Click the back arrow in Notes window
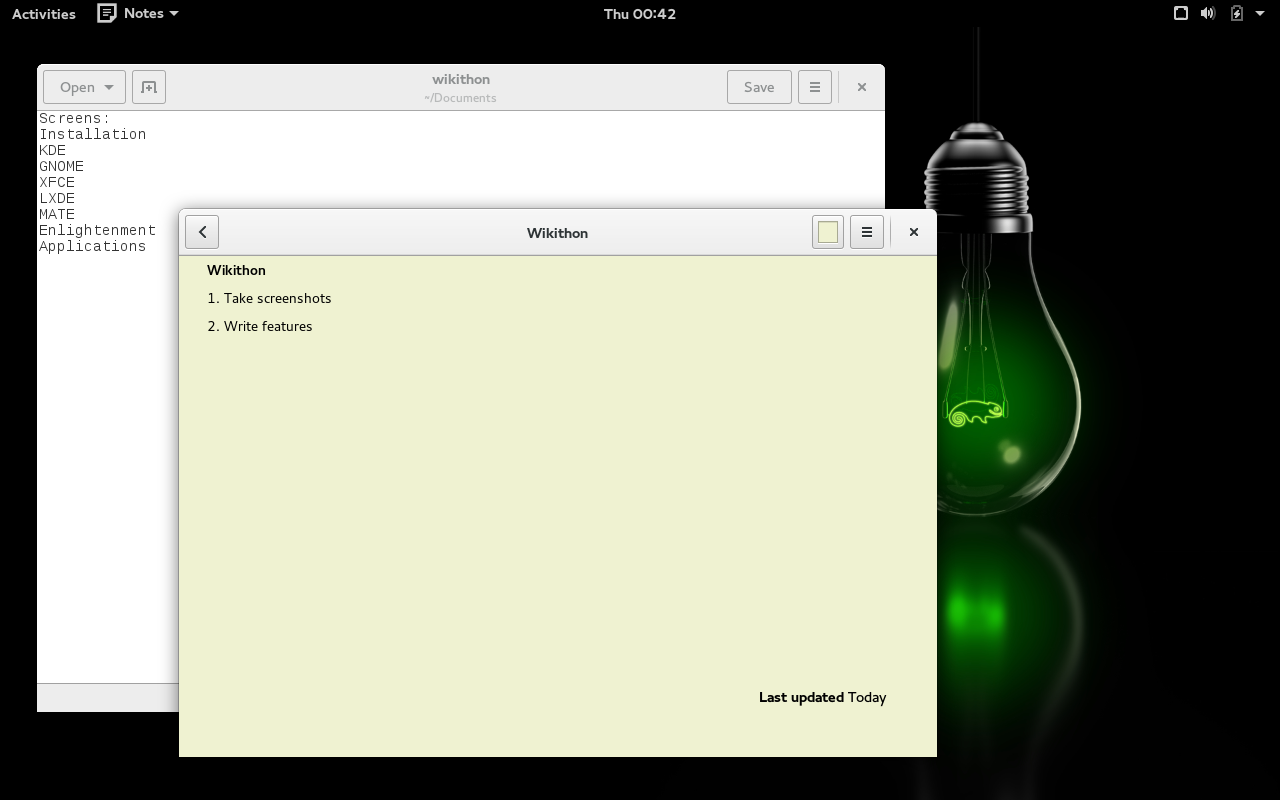The image size is (1280, 800). [202, 232]
